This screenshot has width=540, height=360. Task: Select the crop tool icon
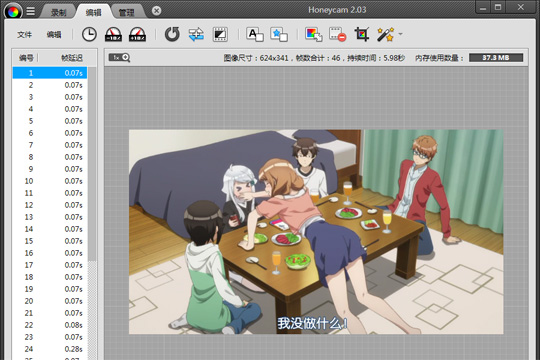[362, 34]
